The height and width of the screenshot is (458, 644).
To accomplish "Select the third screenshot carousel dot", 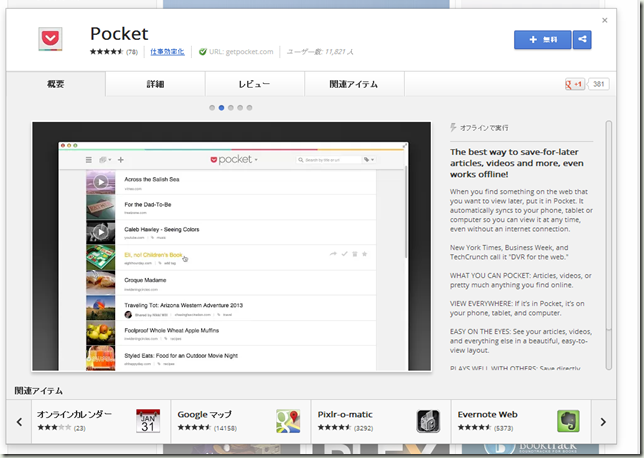I will tap(231, 108).
